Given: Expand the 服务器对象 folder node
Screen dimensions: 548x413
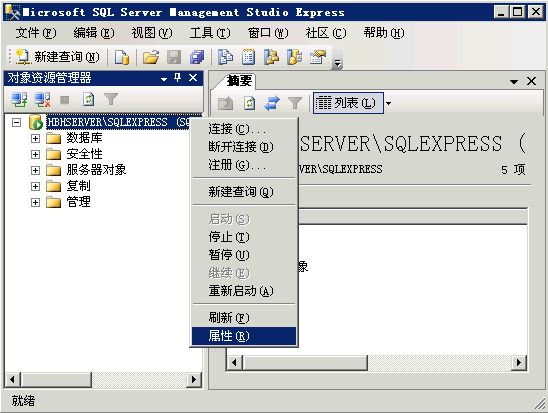Looking at the screenshot, I should coord(35,171).
